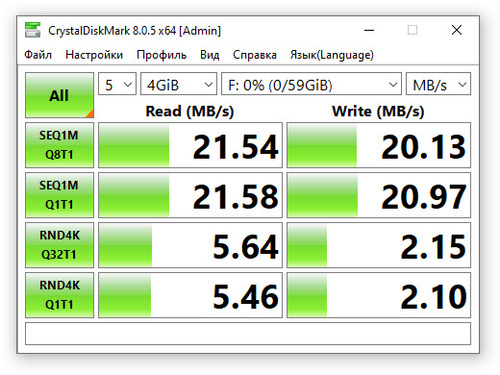Minimize the CrystalDiskMark window

tap(369, 30)
